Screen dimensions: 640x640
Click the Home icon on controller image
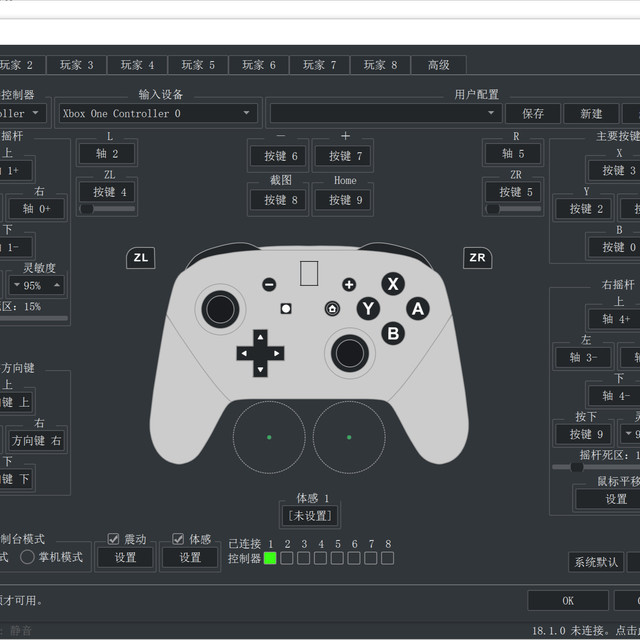[x=331, y=309]
